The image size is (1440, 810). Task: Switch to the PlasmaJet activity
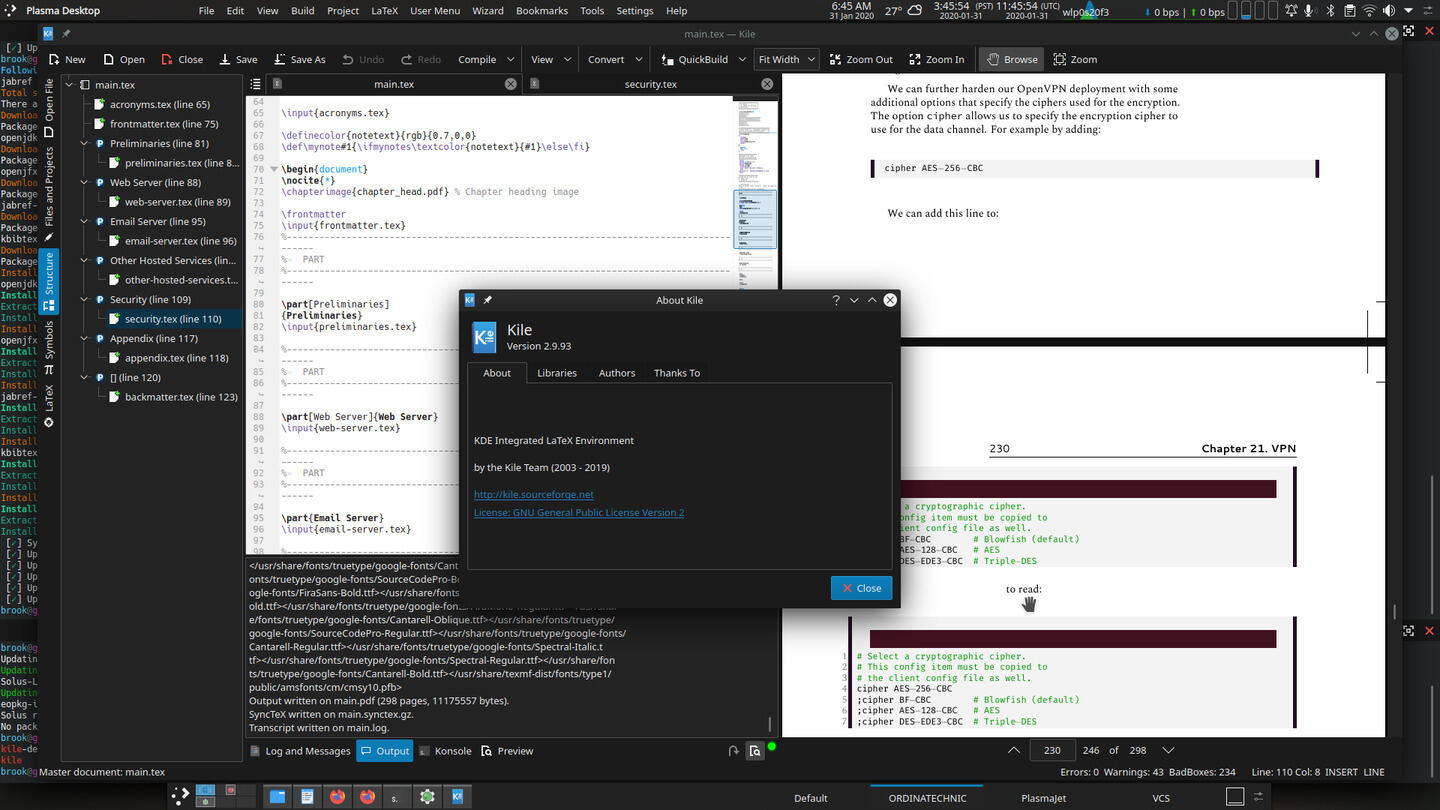(x=1043, y=798)
